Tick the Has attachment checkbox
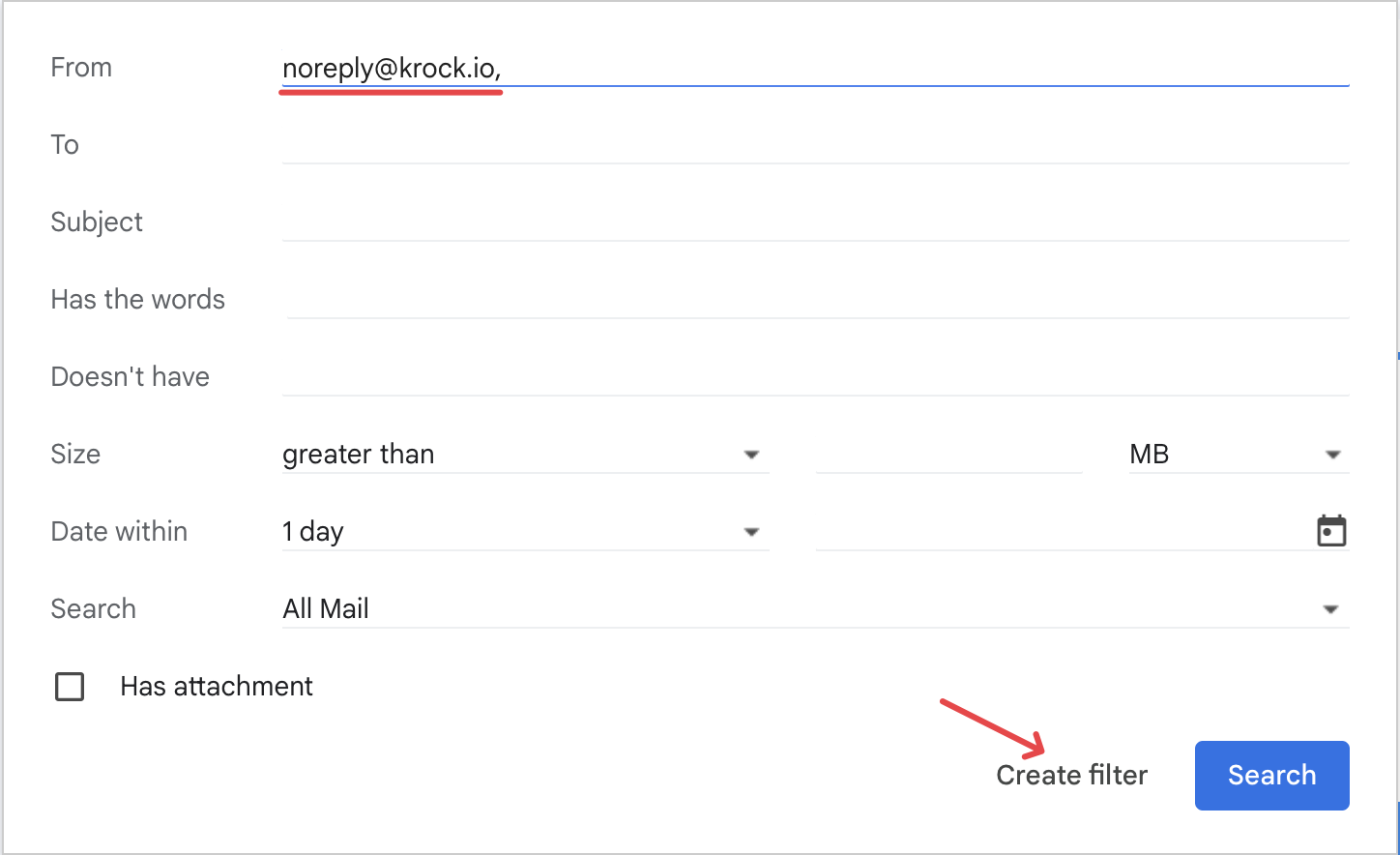Screen dimensions: 1400x855 pyautogui.click(x=70, y=687)
